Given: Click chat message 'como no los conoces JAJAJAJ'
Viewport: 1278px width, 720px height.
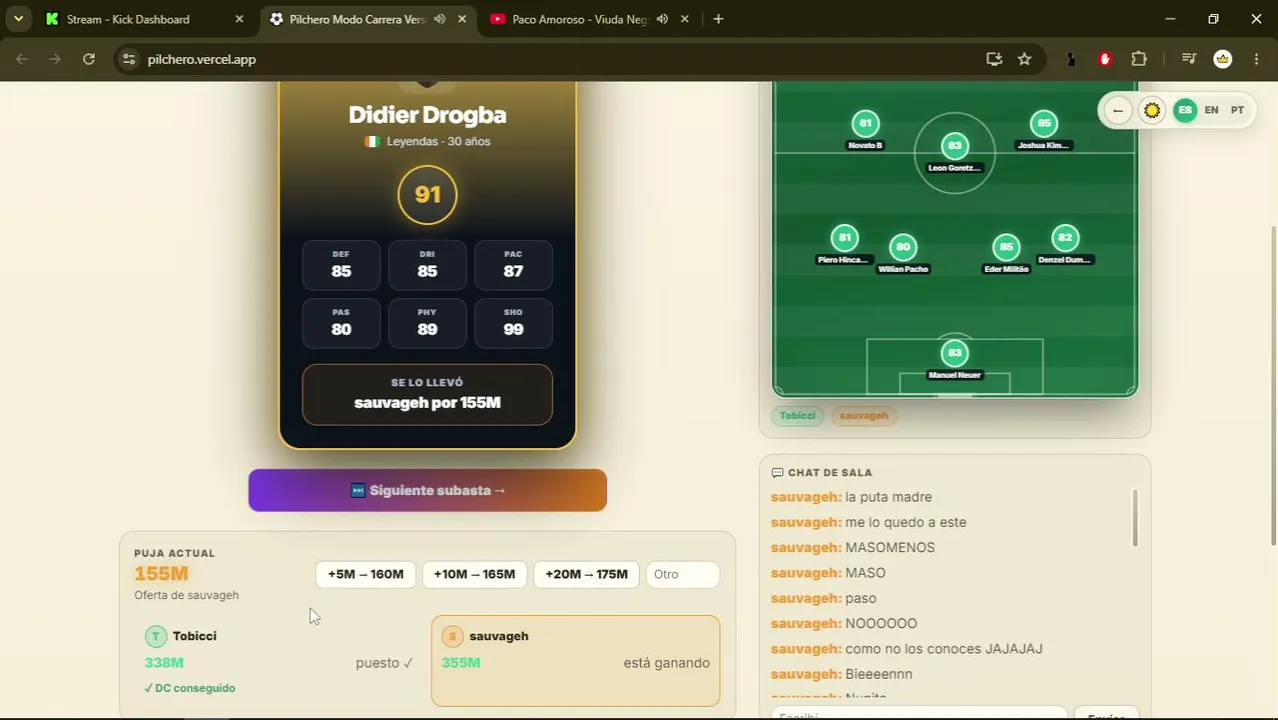Looking at the screenshot, I should (x=944, y=649).
